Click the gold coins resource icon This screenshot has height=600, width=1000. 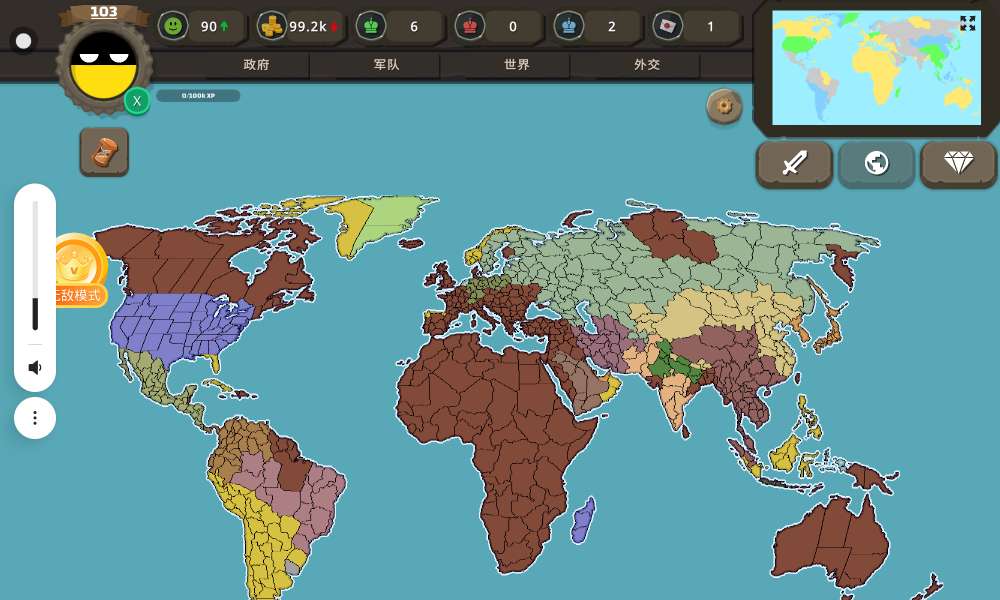point(272,27)
